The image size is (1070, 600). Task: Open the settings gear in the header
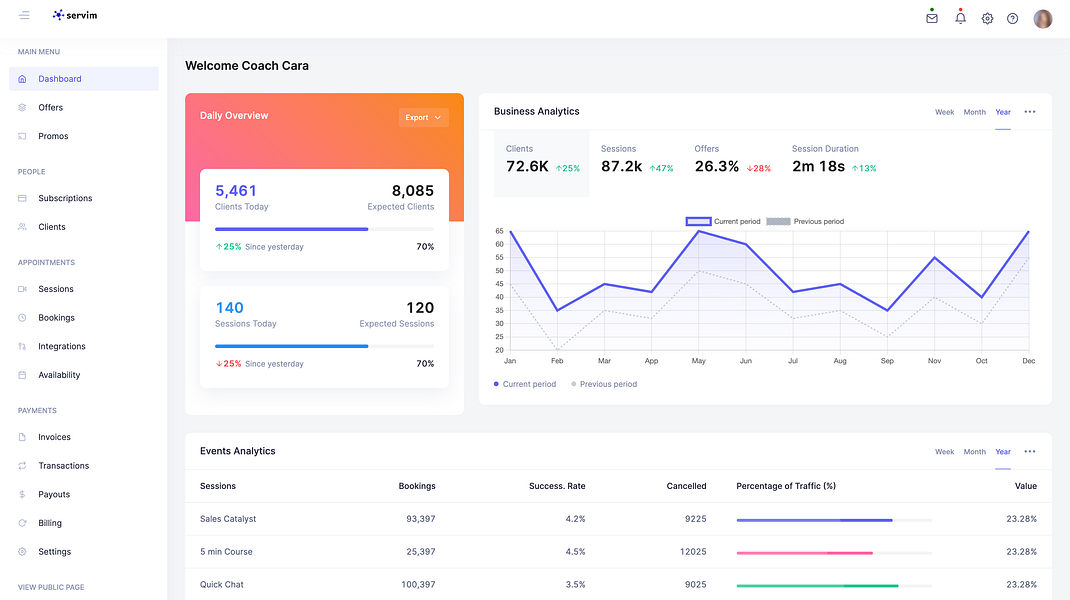click(987, 18)
